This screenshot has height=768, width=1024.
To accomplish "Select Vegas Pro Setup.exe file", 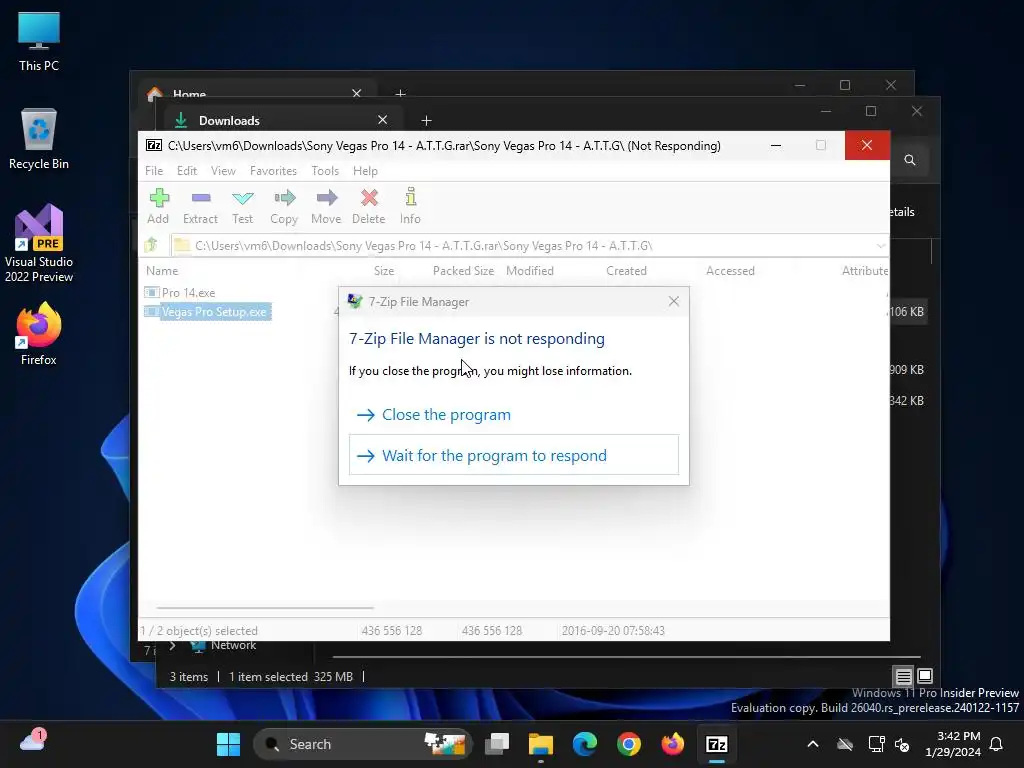I will click(207, 312).
